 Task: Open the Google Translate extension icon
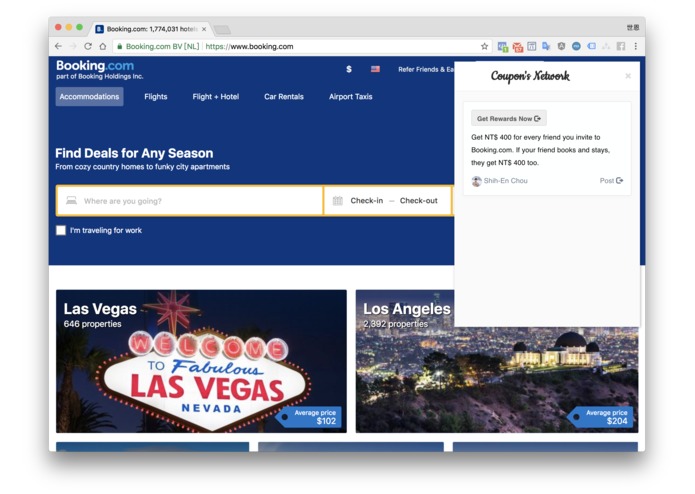(x=546, y=46)
